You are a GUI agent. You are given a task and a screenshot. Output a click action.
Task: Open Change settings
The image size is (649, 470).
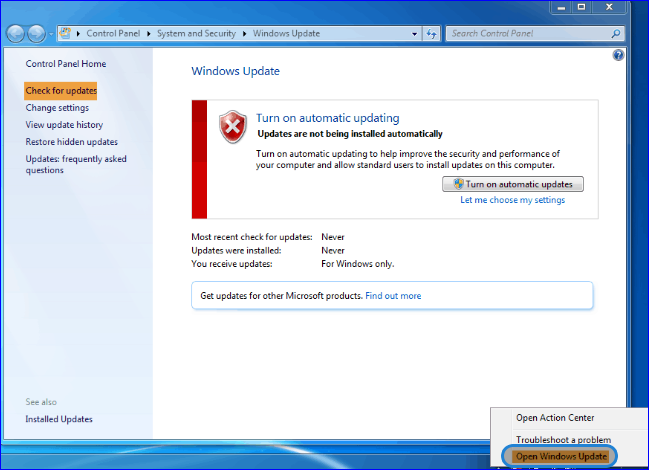(x=57, y=108)
